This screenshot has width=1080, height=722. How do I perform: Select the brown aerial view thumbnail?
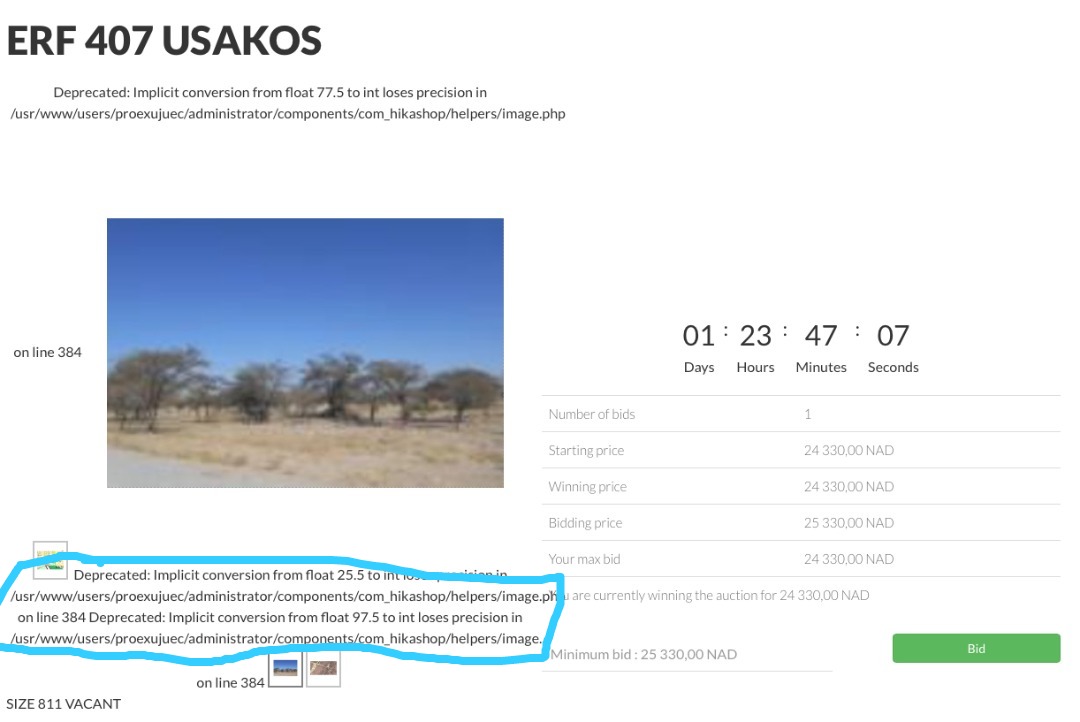click(x=323, y=668)
